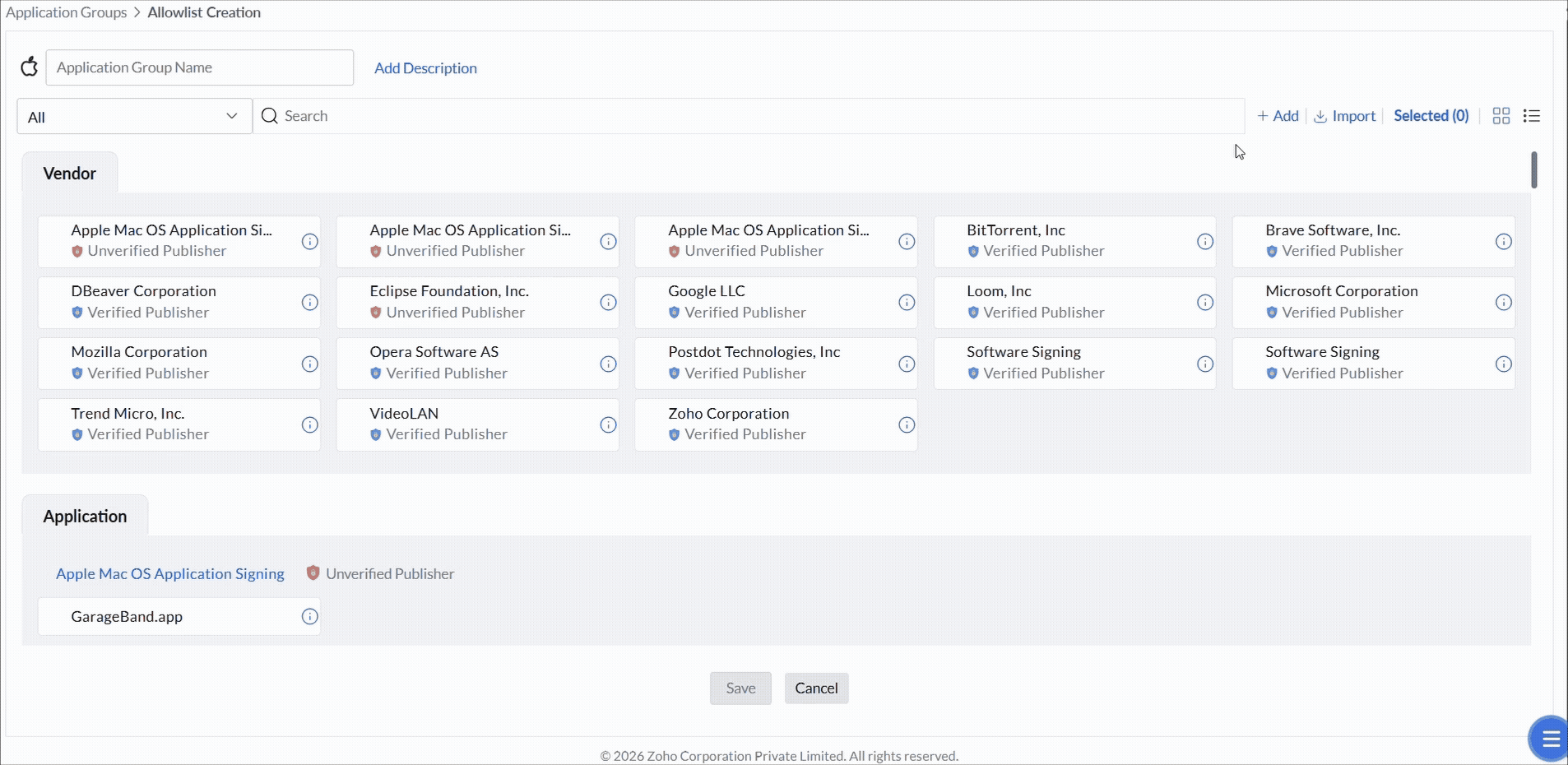Select the Vendor tab
The image size is (1568, 765).
(x=70, y=173)
